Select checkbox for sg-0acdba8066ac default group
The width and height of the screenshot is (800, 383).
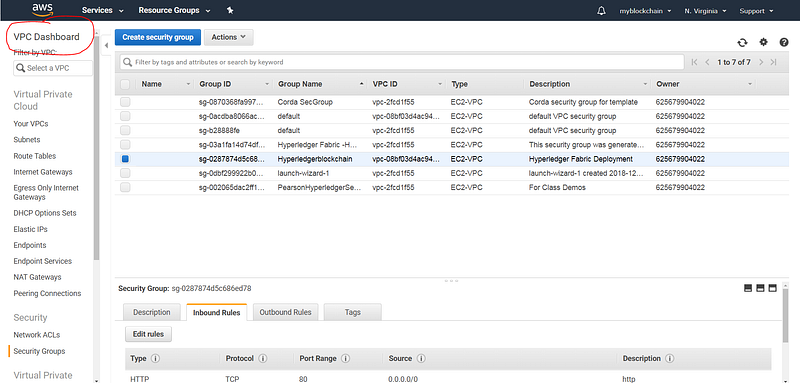coord(125,116)
